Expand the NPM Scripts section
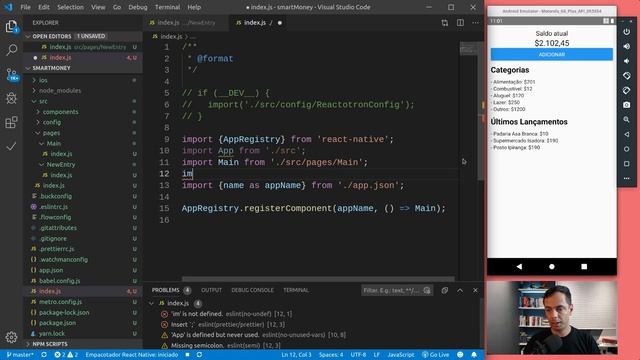Viewport: 640px width, 360px height. [83, 344]
